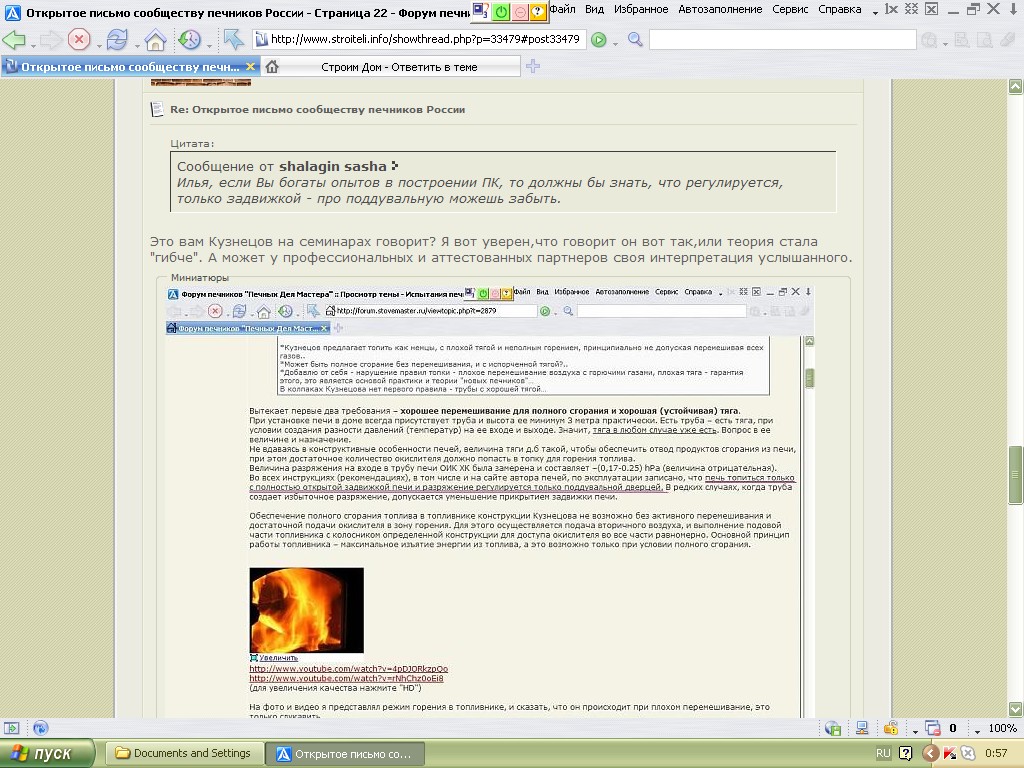Open the Избранное menu

tap(641, 9)
